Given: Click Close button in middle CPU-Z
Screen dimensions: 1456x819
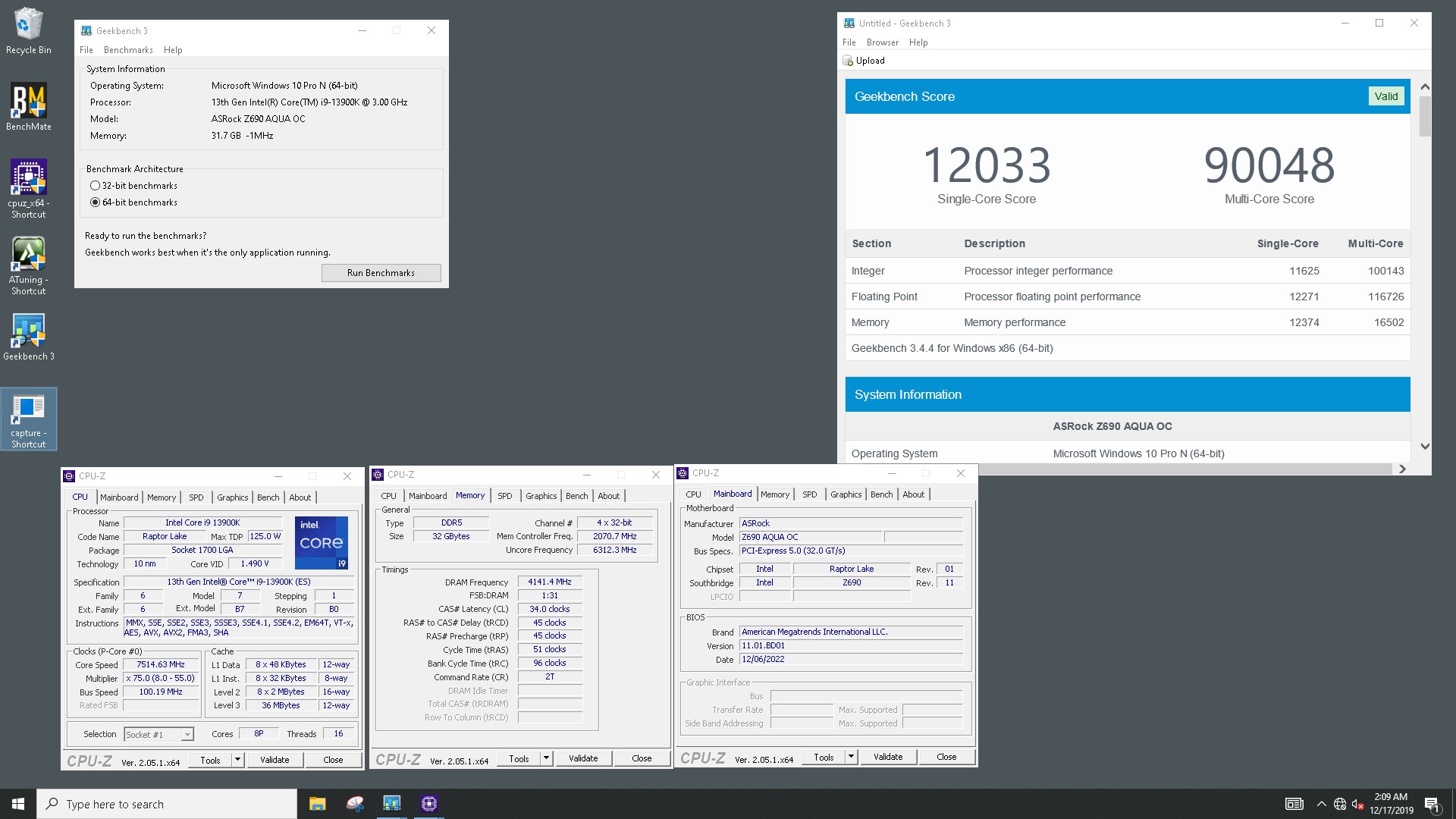Looking at the screenshot, I should (642, 758).
